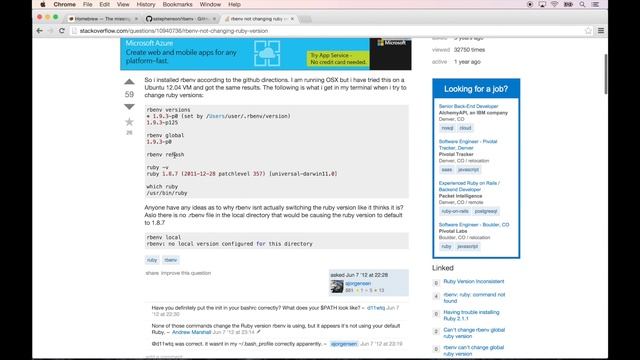Close the Homebrew tab
Screen dimensions: 640x360
[x=136, y=19]
